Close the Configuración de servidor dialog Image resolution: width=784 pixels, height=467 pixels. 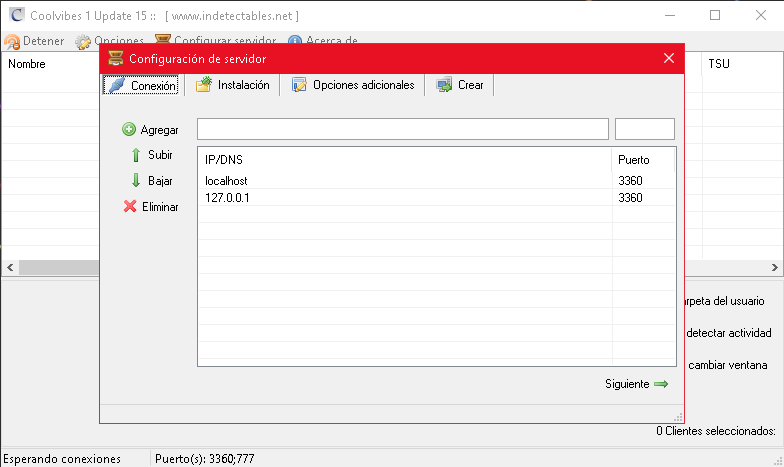669,58
